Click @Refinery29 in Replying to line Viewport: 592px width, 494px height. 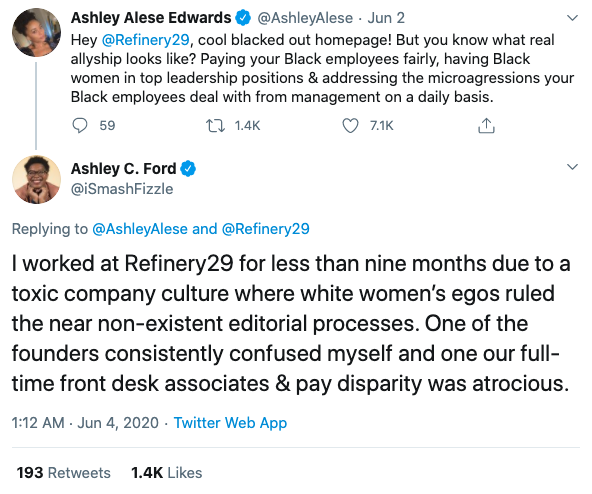point(266,229)
